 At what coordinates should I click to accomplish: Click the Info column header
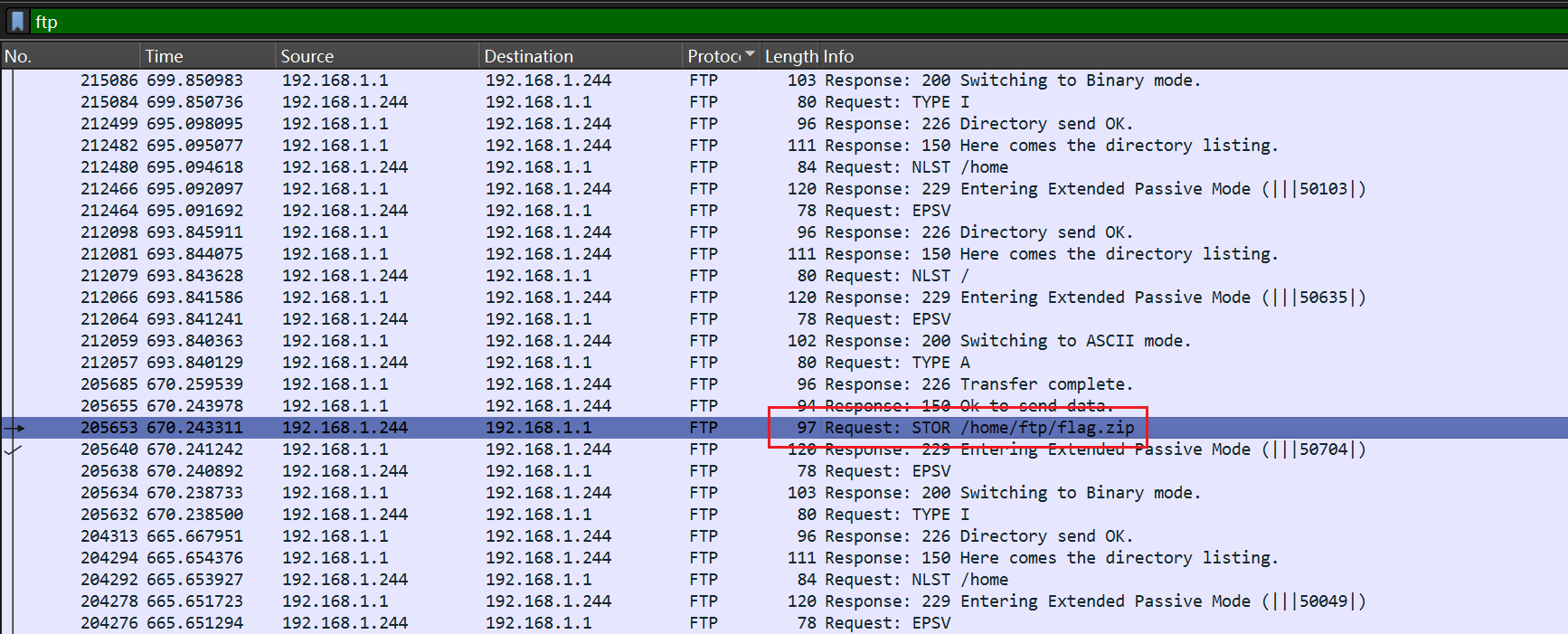[x=838, y=56]
